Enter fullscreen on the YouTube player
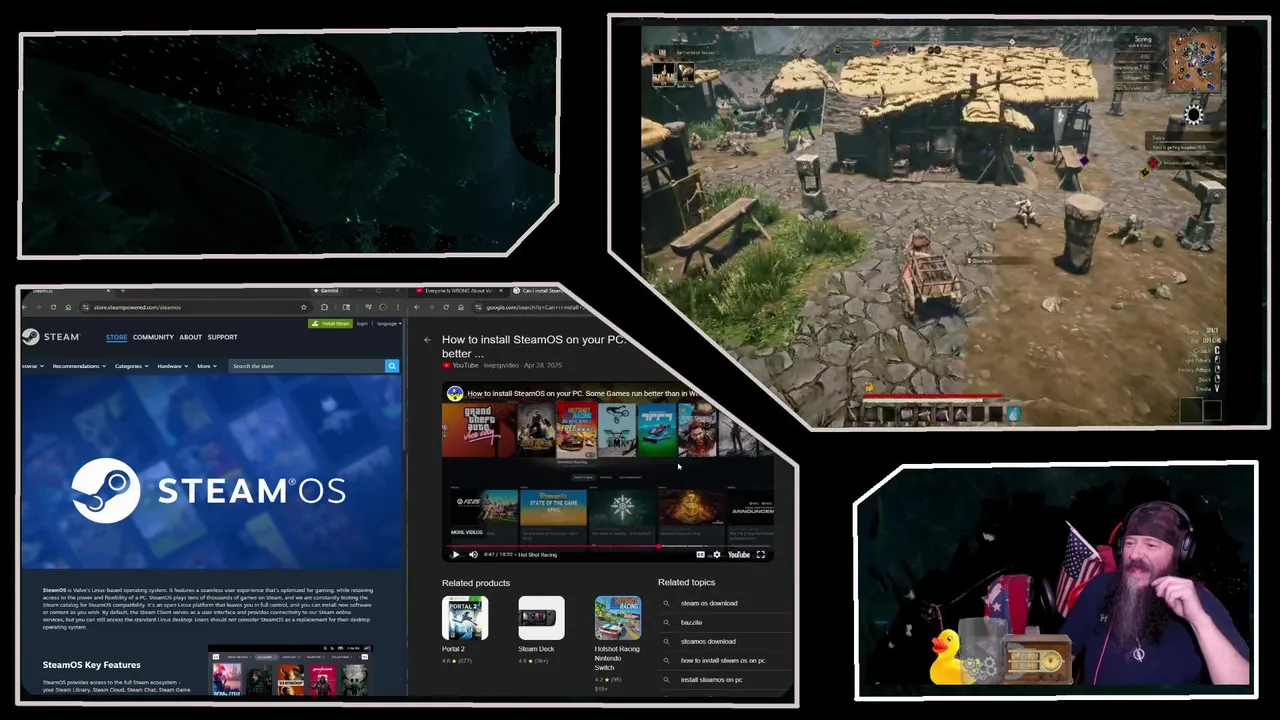The width and height of the screenshot is (1280, 720). [x=761, y=554]
